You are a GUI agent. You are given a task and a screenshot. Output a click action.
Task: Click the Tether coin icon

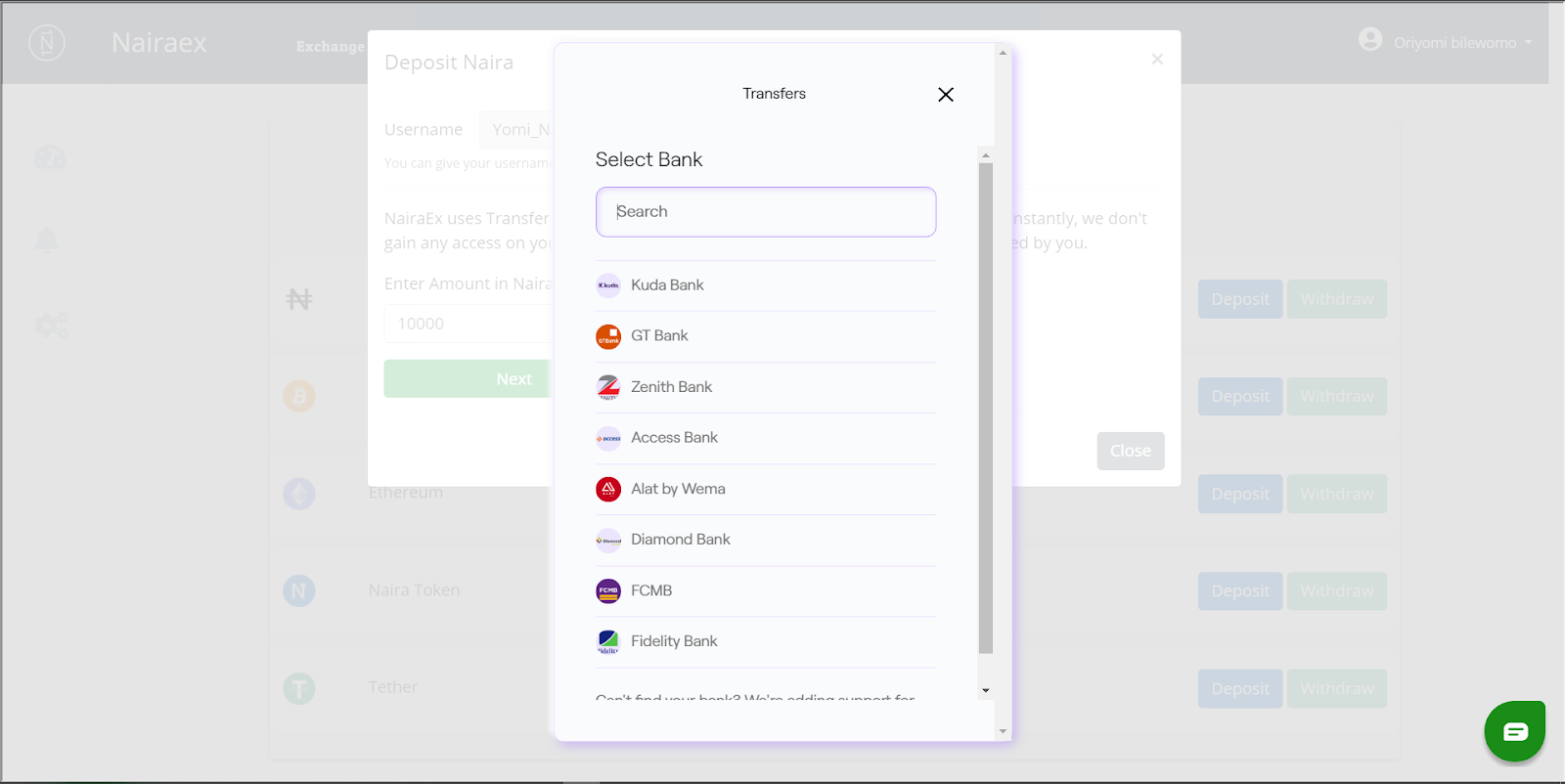click(x=299, y=688)
